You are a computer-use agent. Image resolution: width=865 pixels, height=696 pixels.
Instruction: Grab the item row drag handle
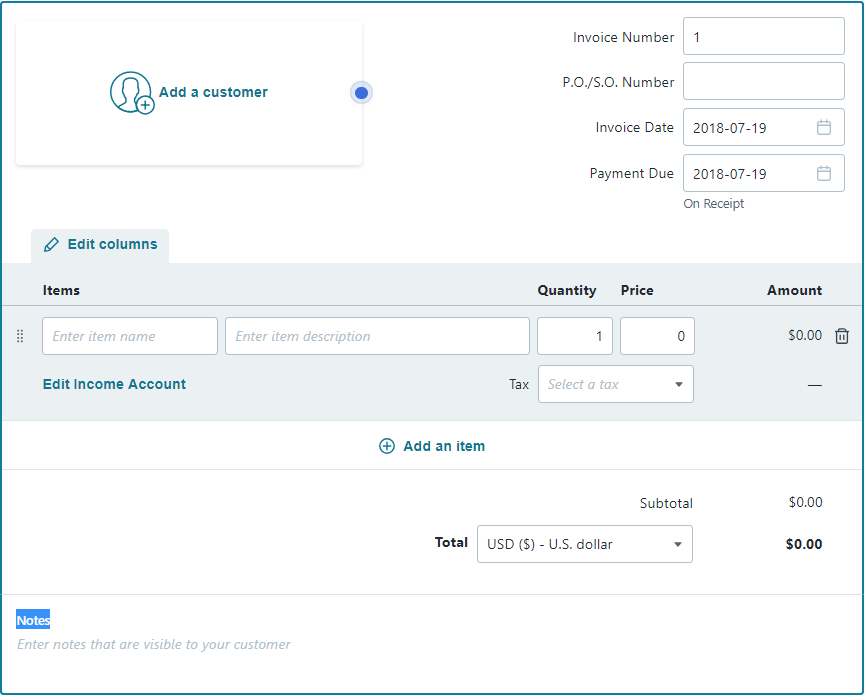(20, 336)
